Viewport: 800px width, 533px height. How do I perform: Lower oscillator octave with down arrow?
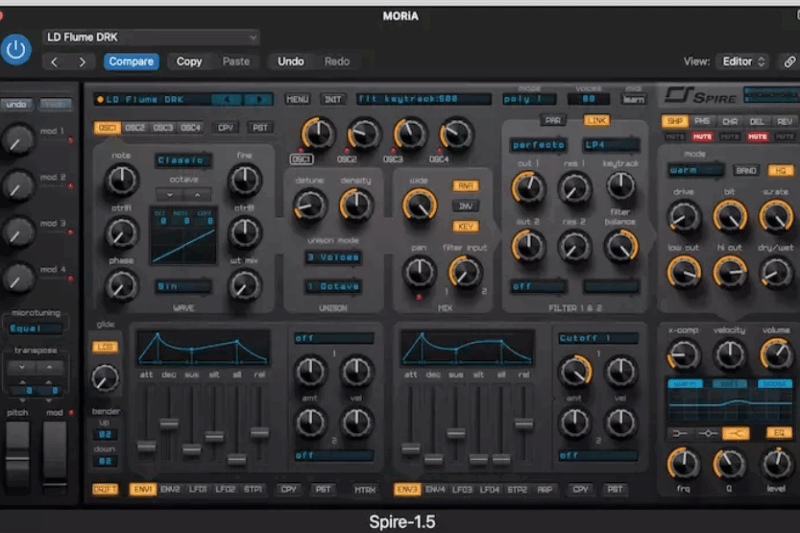[169, 194]
